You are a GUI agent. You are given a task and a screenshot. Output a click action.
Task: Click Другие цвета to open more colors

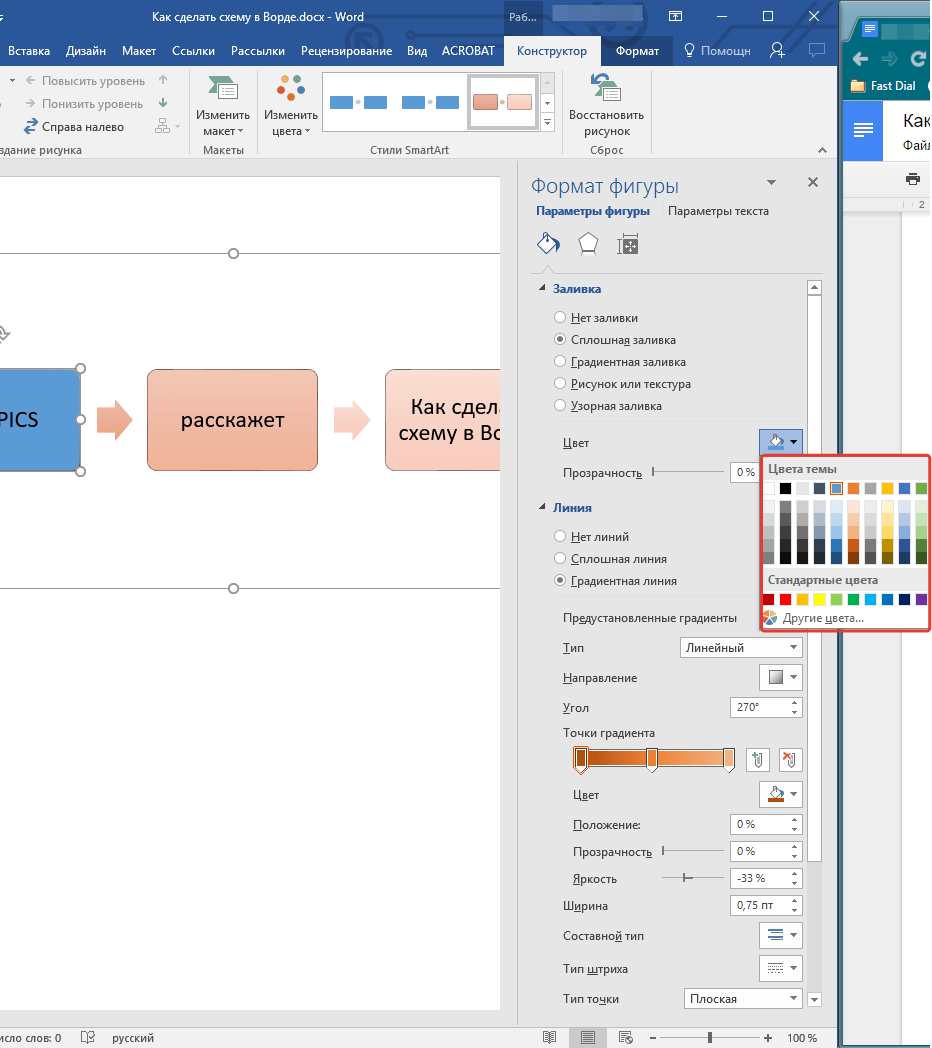822,618
